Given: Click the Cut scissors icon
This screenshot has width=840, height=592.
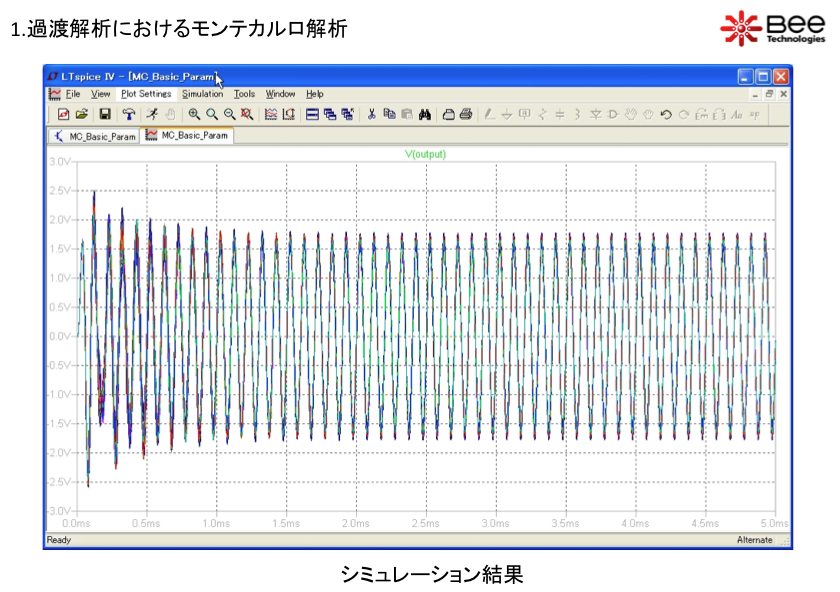Looking at the screenshot, I should pos(371,114).
